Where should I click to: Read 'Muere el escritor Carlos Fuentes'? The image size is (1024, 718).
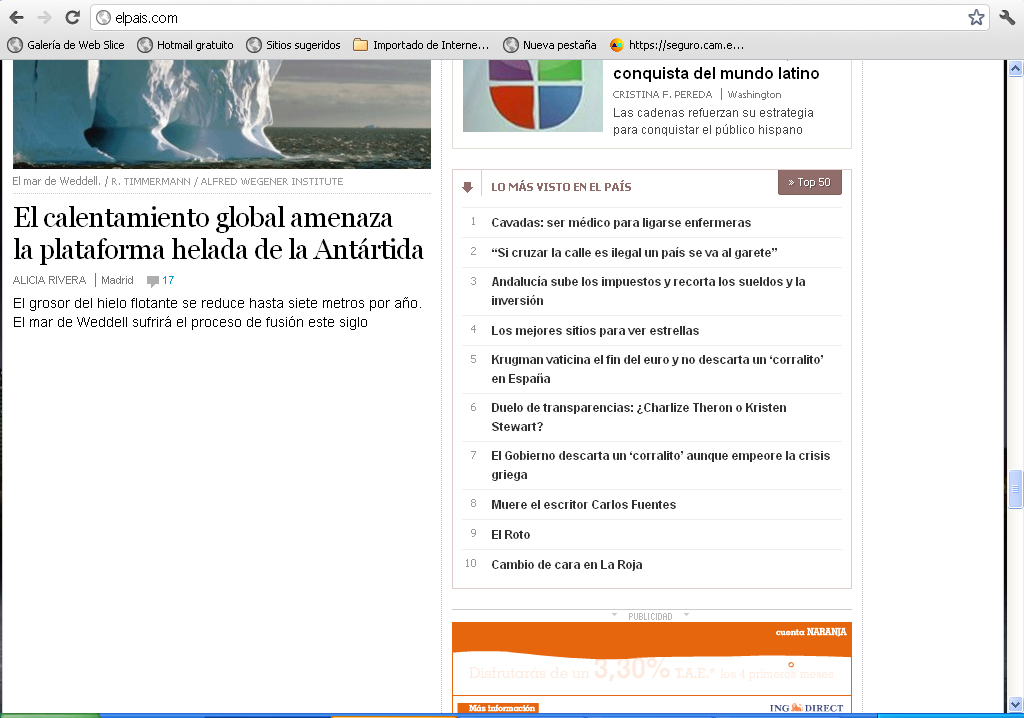tap(583, 505)
